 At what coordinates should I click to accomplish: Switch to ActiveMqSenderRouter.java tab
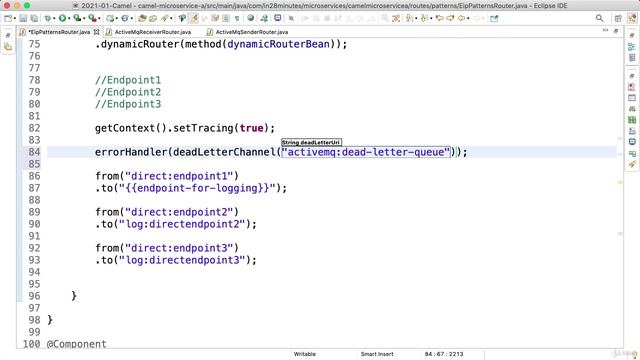click(251, 32)
